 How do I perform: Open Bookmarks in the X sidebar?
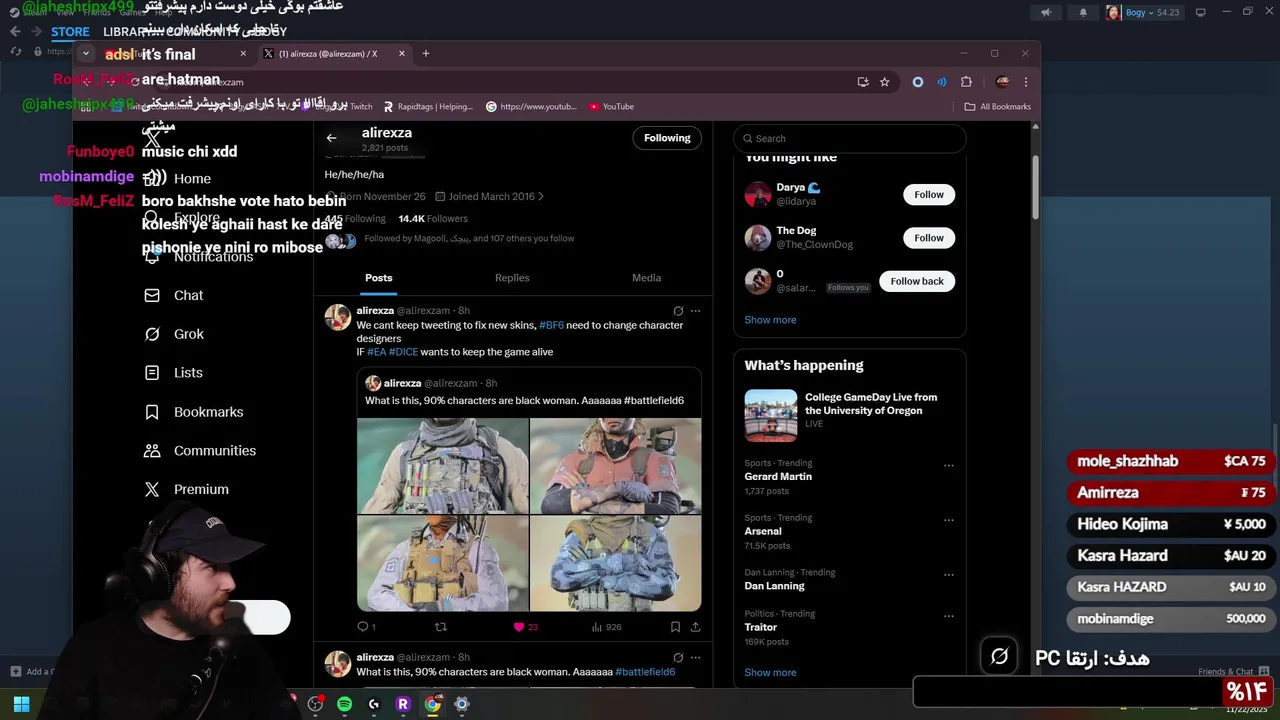pos(194,411)
